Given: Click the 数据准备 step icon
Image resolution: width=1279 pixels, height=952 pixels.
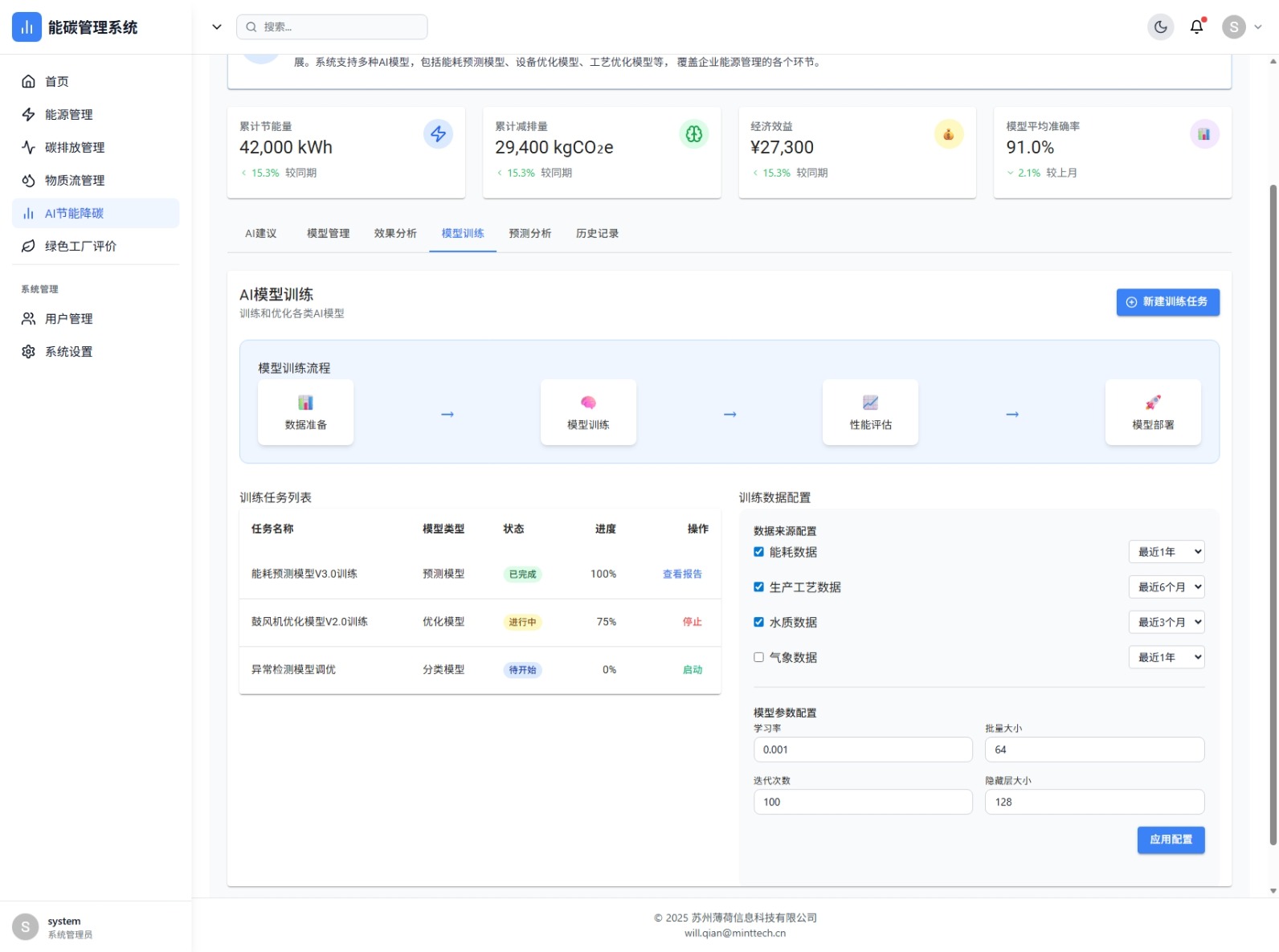Looking at the screenshot, I should pos(305,402).
